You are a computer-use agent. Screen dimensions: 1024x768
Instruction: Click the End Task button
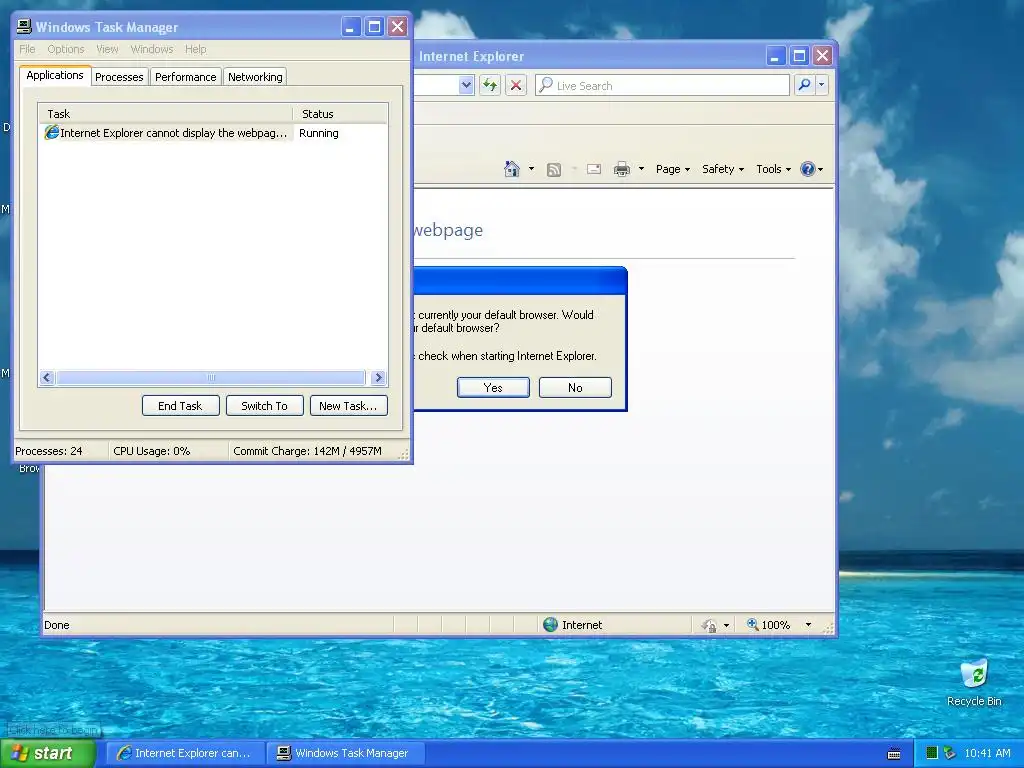coord(180,406)
